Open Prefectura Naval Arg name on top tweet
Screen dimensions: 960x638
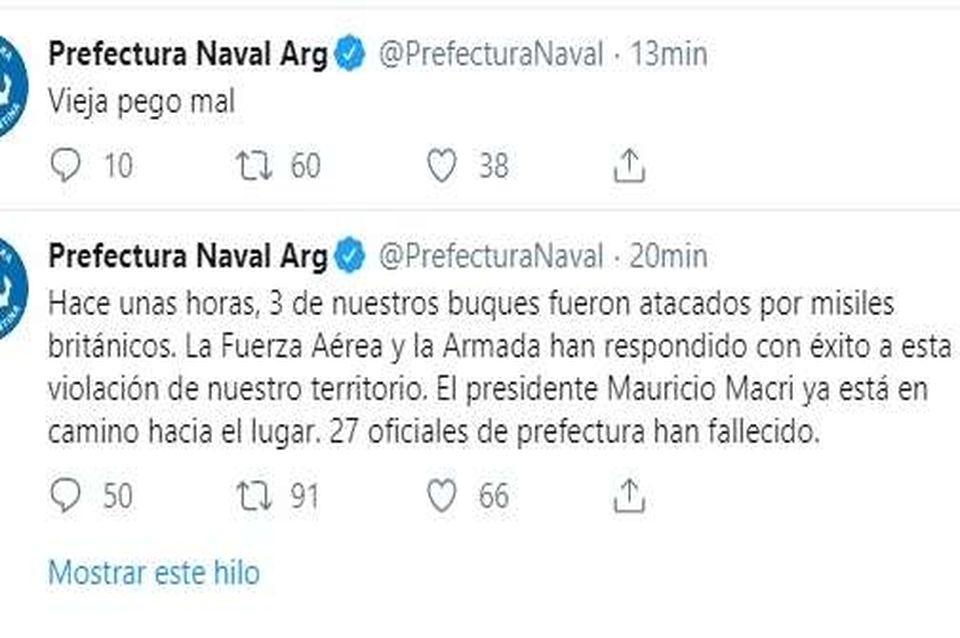click(188, 55)
